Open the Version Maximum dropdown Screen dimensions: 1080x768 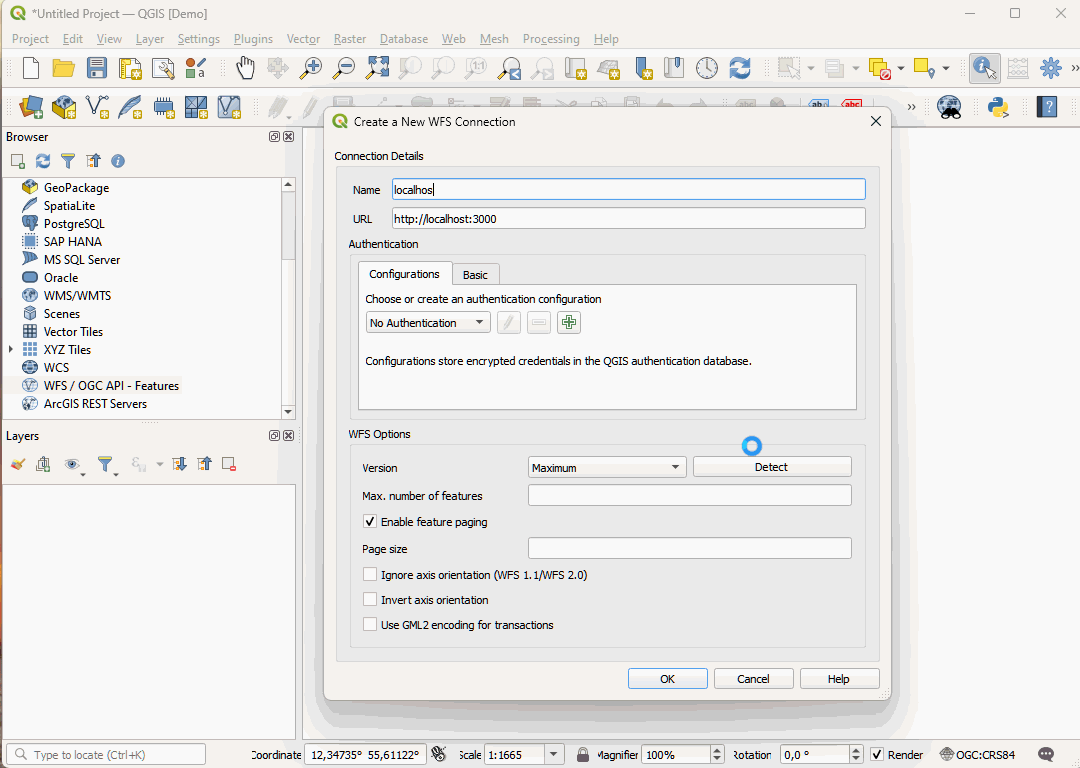607,467
